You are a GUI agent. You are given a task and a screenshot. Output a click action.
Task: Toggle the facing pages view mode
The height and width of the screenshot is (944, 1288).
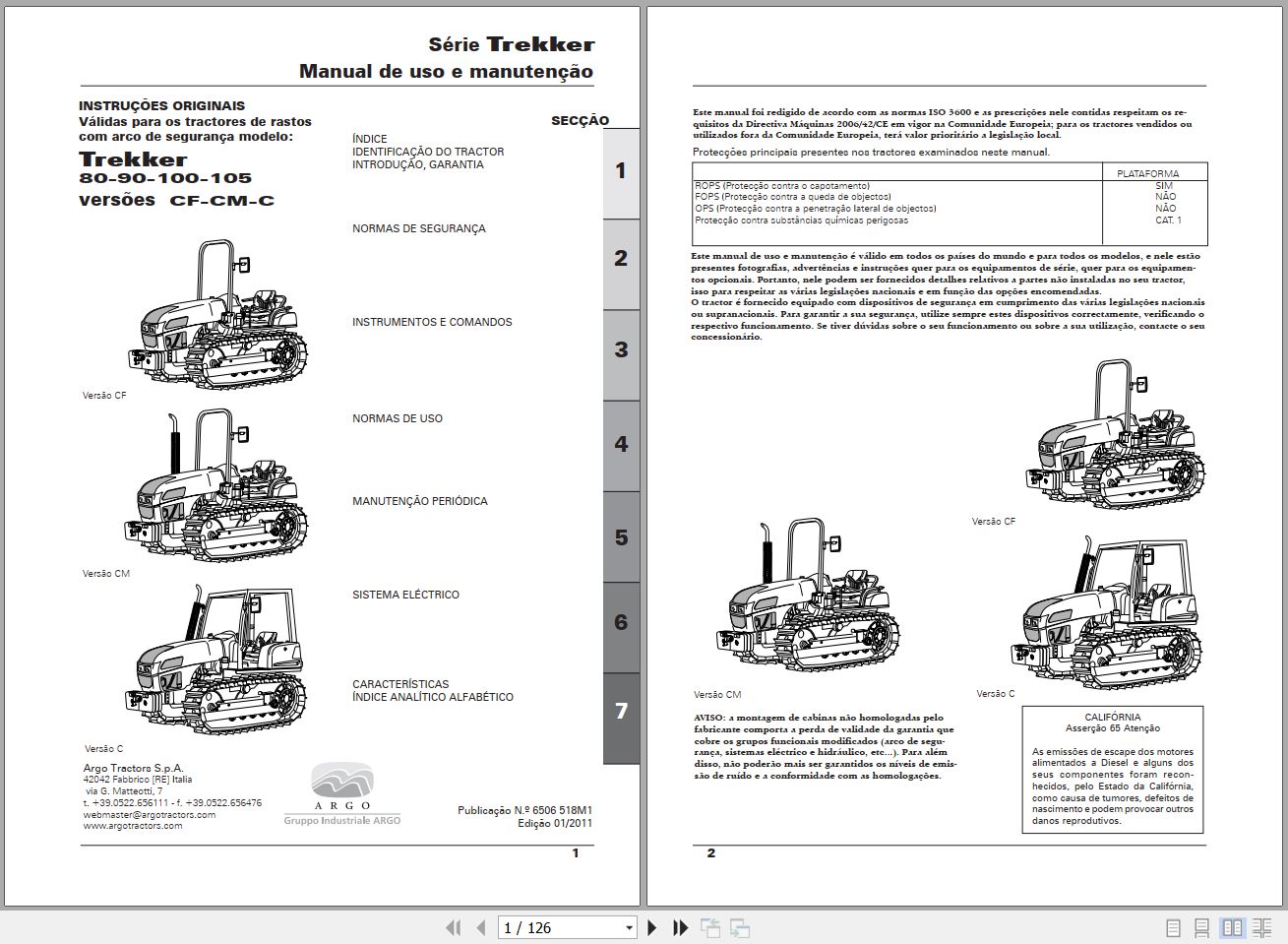[1232, 927]
